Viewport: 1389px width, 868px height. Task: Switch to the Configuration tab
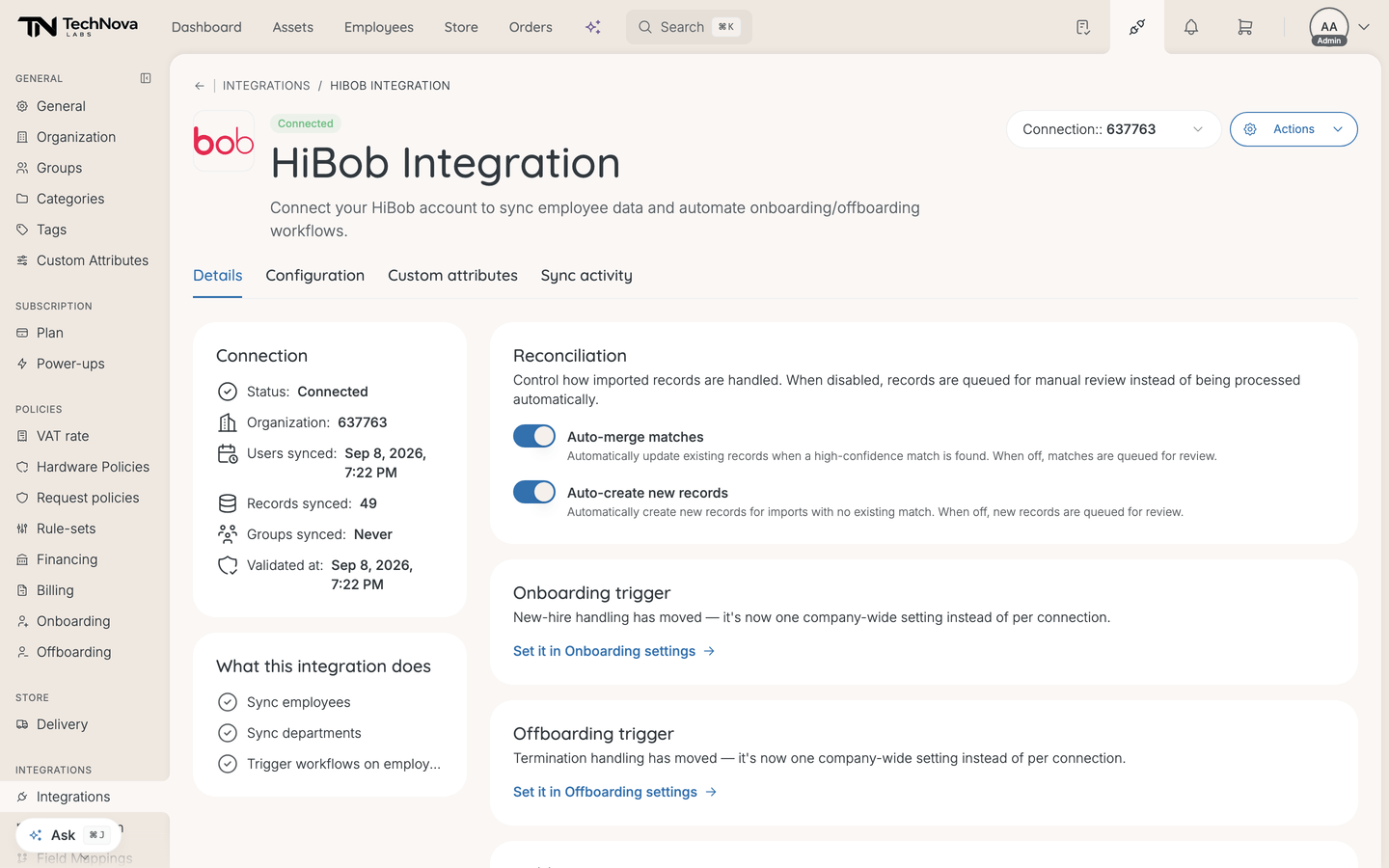(x=315, y=276)
